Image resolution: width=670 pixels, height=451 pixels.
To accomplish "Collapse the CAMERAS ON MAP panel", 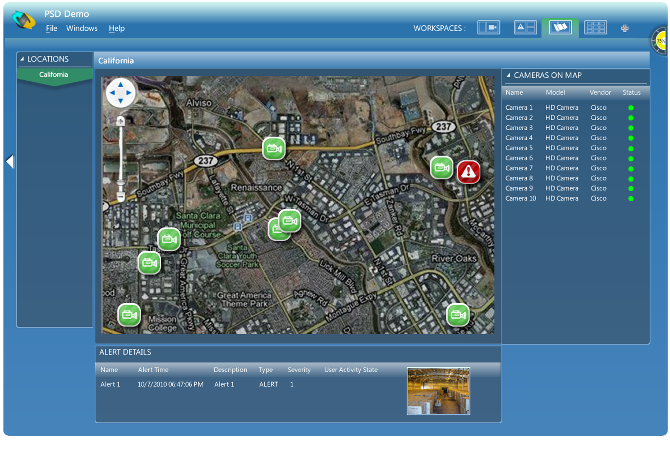I will pyautogui.click(x=508, y=75).
